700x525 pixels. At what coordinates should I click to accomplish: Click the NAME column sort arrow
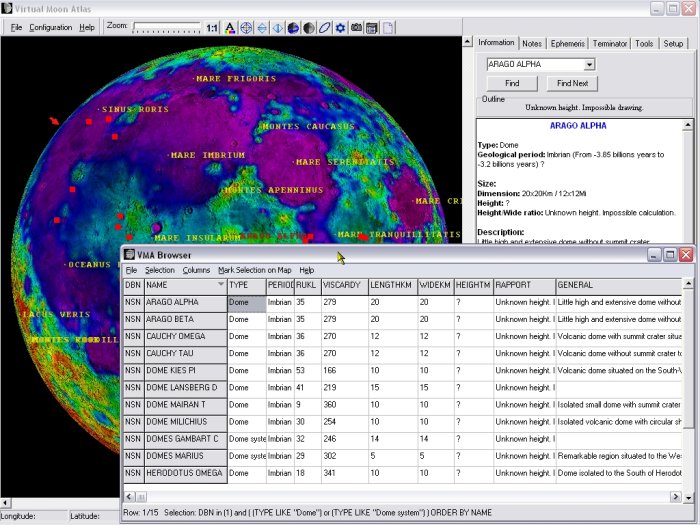(220, 285)
